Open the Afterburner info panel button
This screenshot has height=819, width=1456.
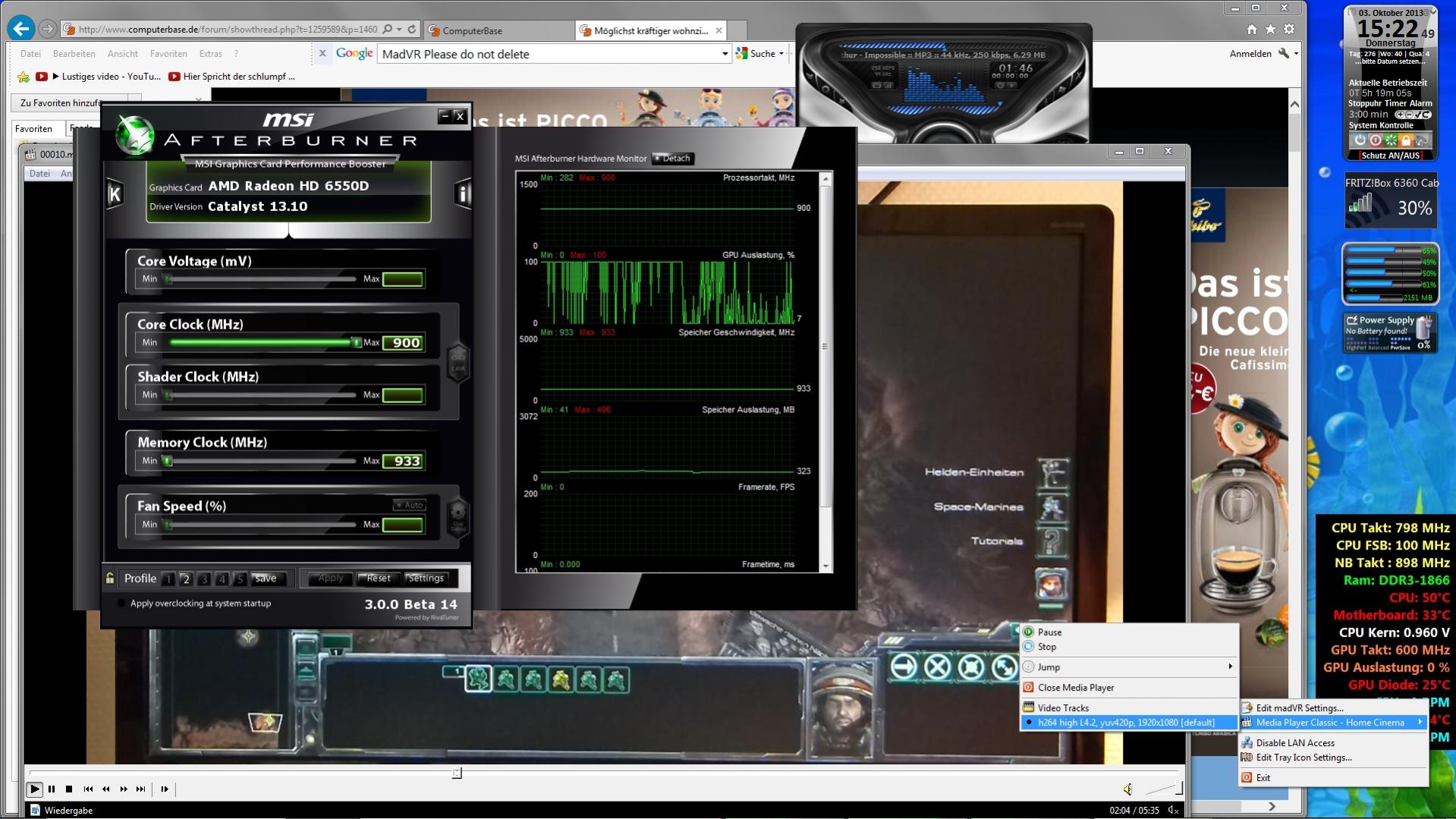(x=462, y=194)
